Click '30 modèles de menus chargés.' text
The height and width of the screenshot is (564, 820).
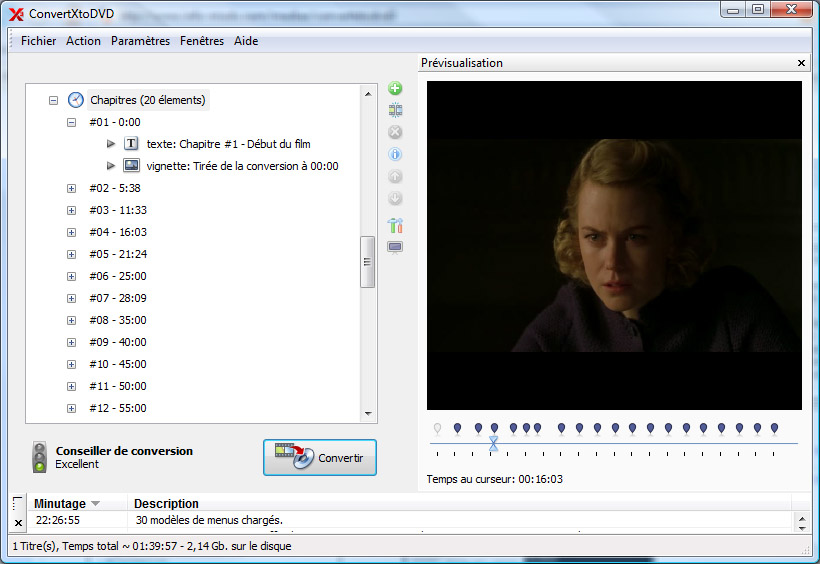(209, 520)
